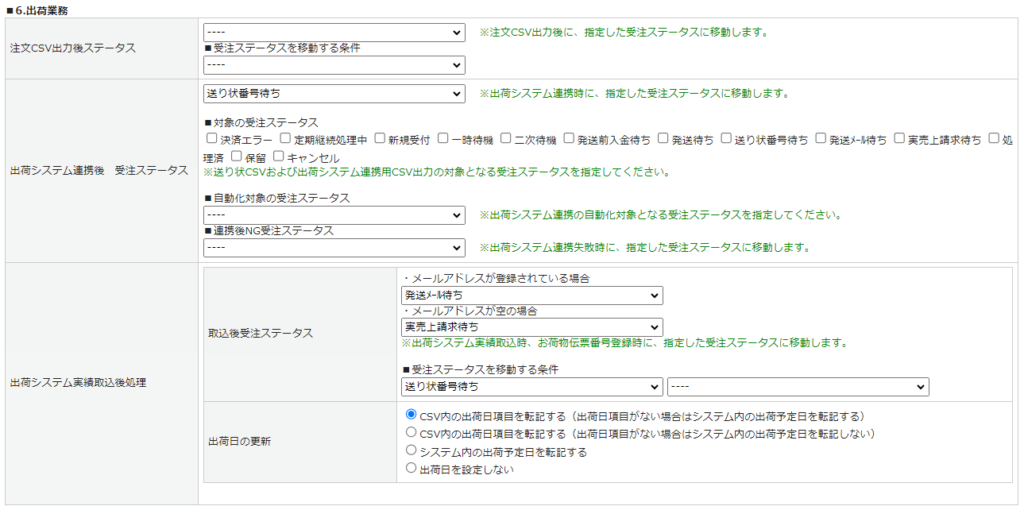This screenshot has height=510, width=1024.
Task: Expand the 連携後NG受注ステータス dropdown
Action: 333,247
